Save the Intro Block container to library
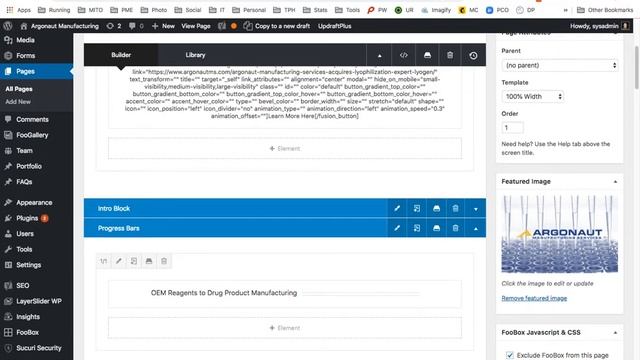 click(x=436, y=209)
